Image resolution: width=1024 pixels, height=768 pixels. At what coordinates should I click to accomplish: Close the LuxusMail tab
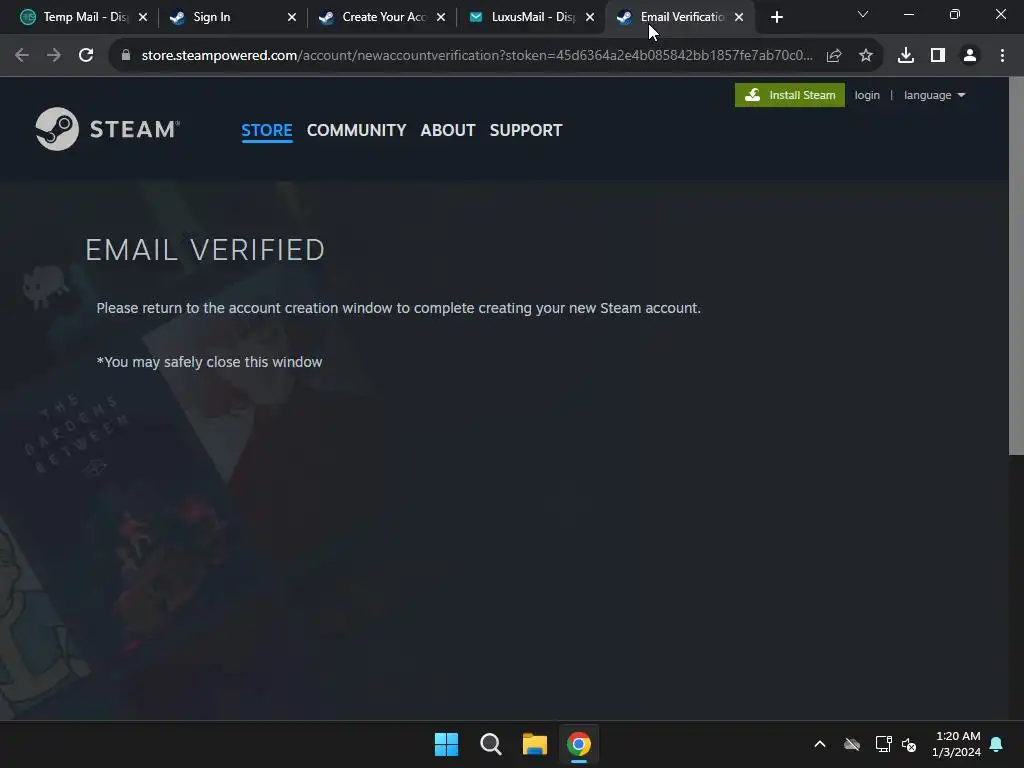pos(590,17)
